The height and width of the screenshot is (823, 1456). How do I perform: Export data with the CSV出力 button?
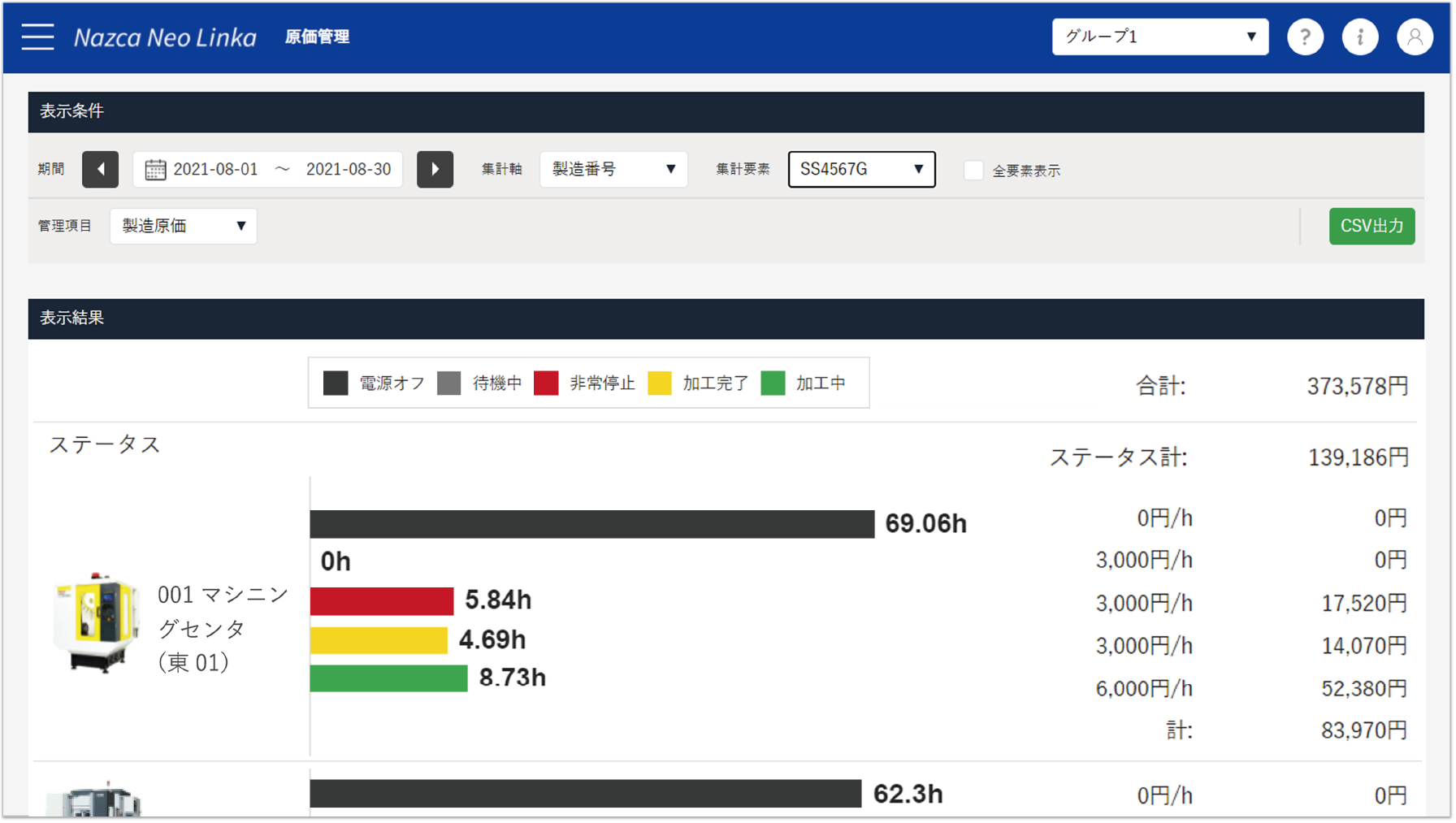coord(1371,226)
